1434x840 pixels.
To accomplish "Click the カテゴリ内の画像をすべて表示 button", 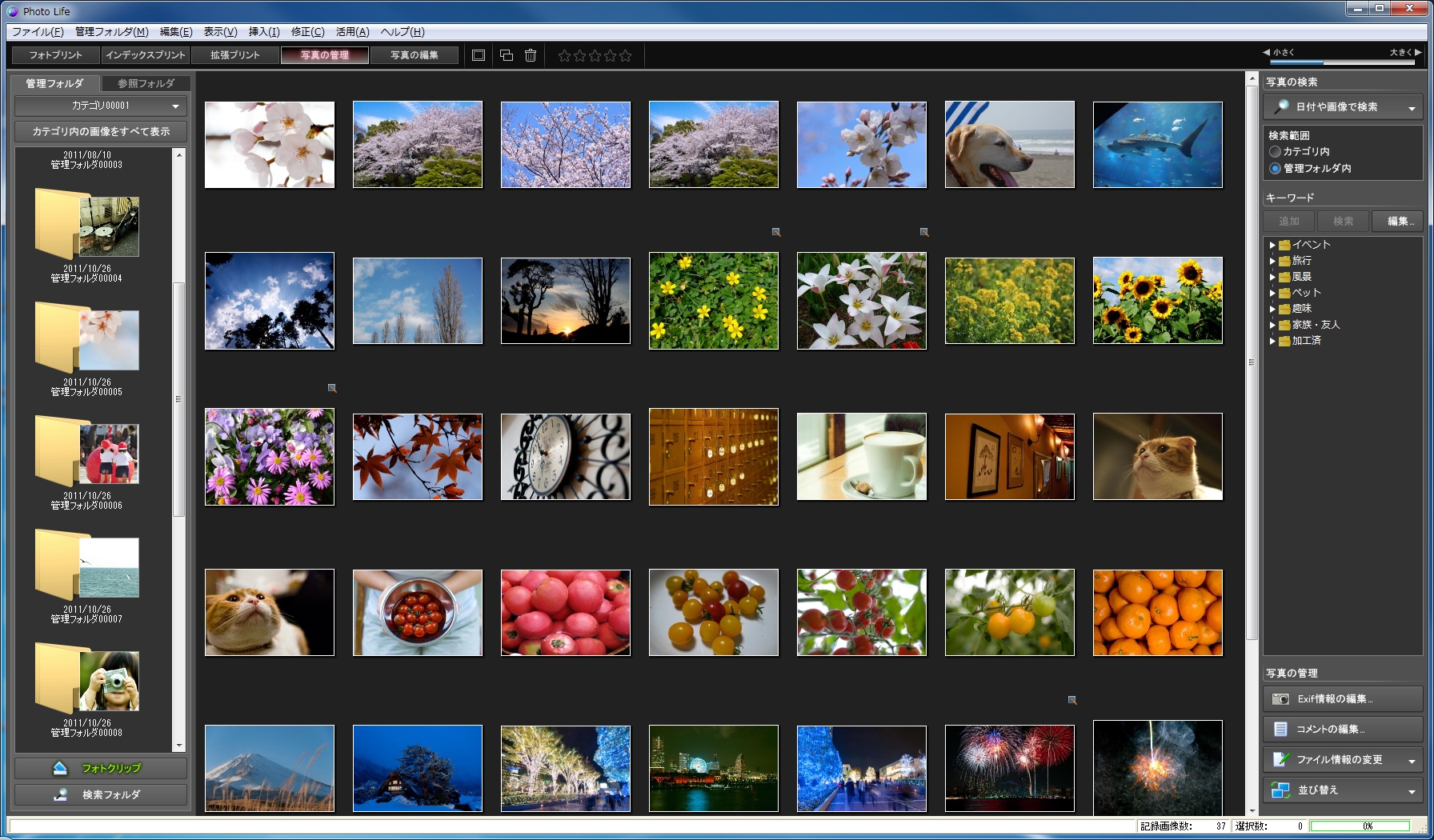I will click(x=101, y=131).
